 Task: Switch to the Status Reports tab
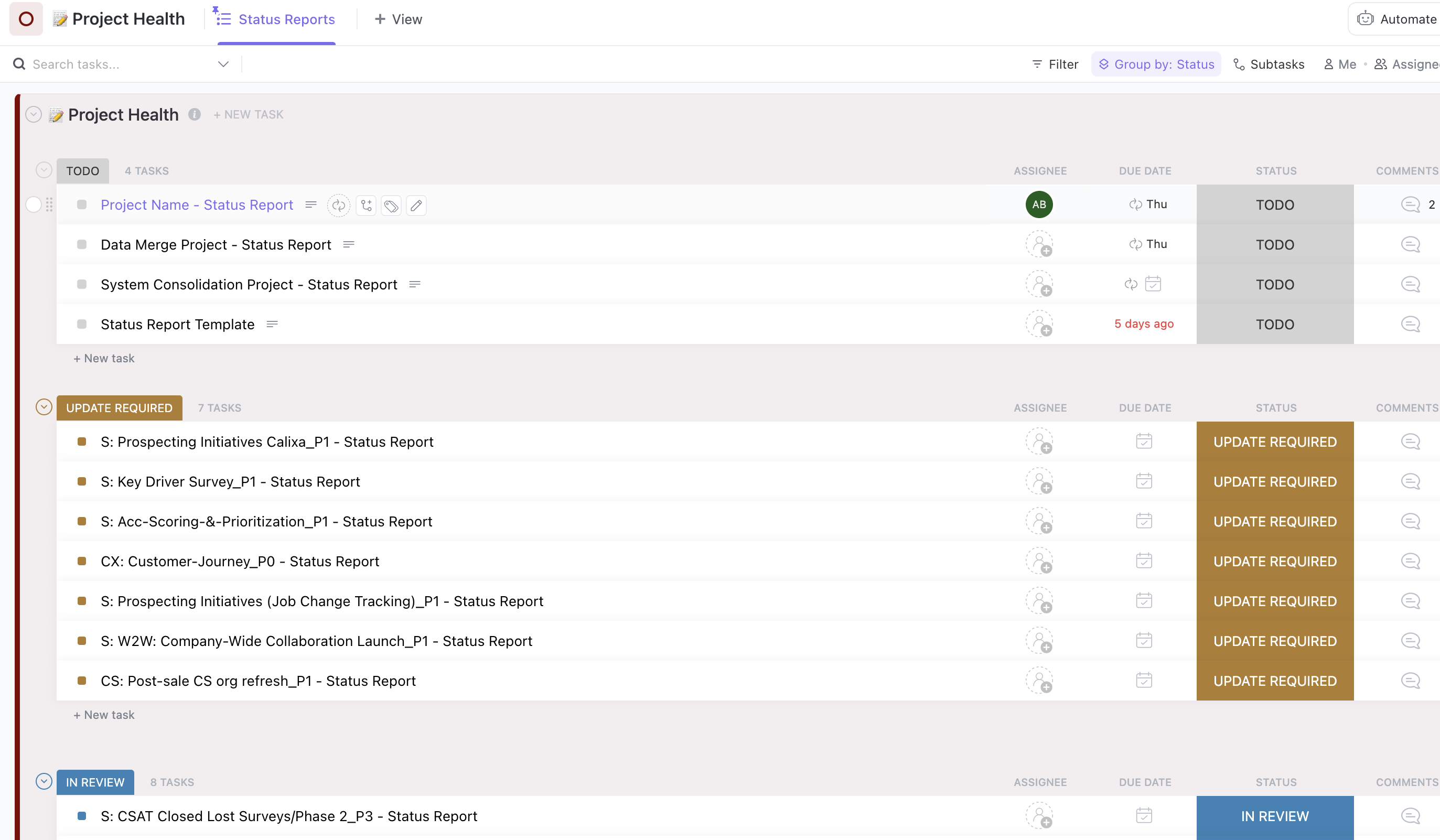point(276,19)
